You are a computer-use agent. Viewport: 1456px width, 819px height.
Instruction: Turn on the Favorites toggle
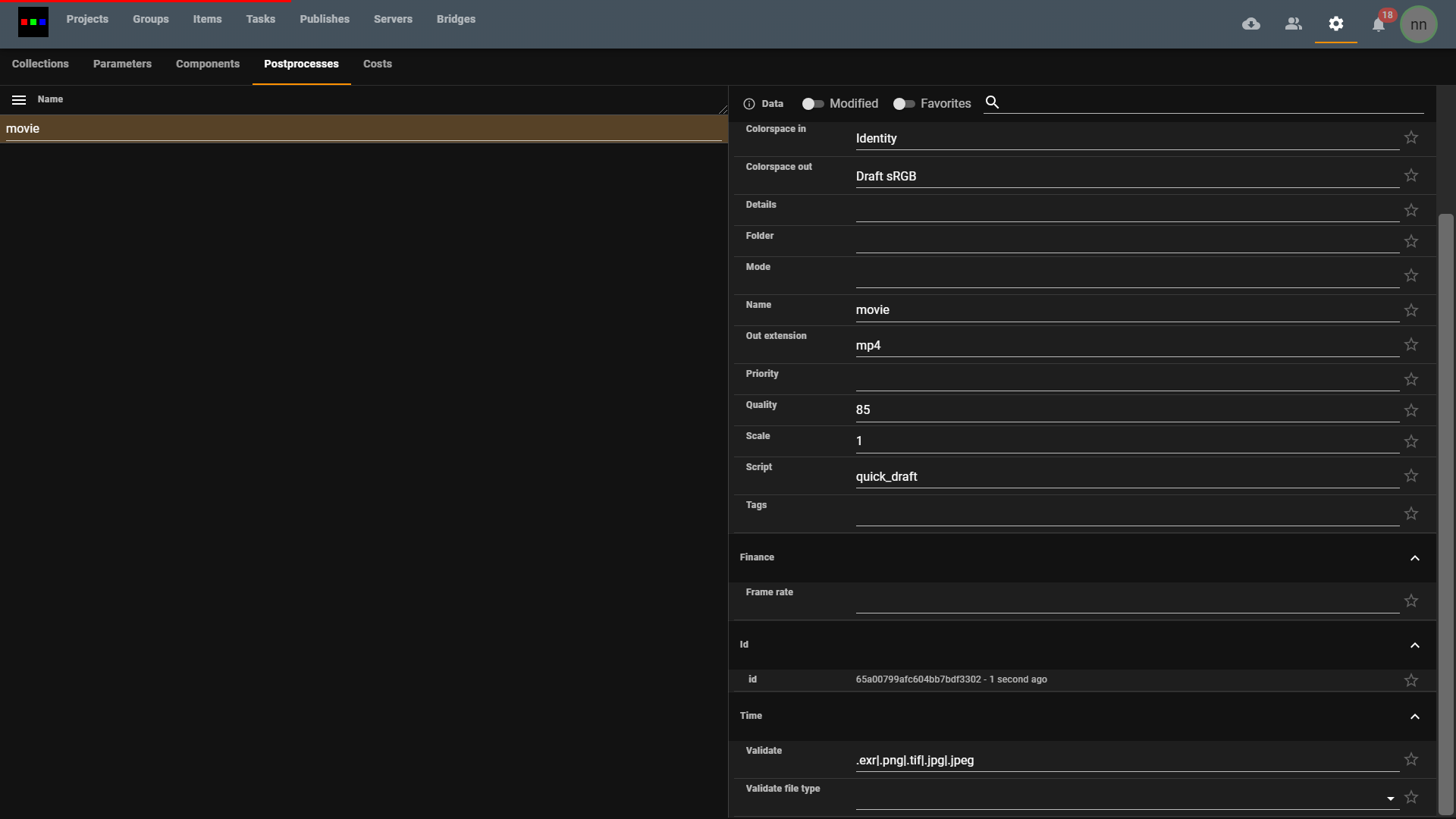[x=904, y=104]
